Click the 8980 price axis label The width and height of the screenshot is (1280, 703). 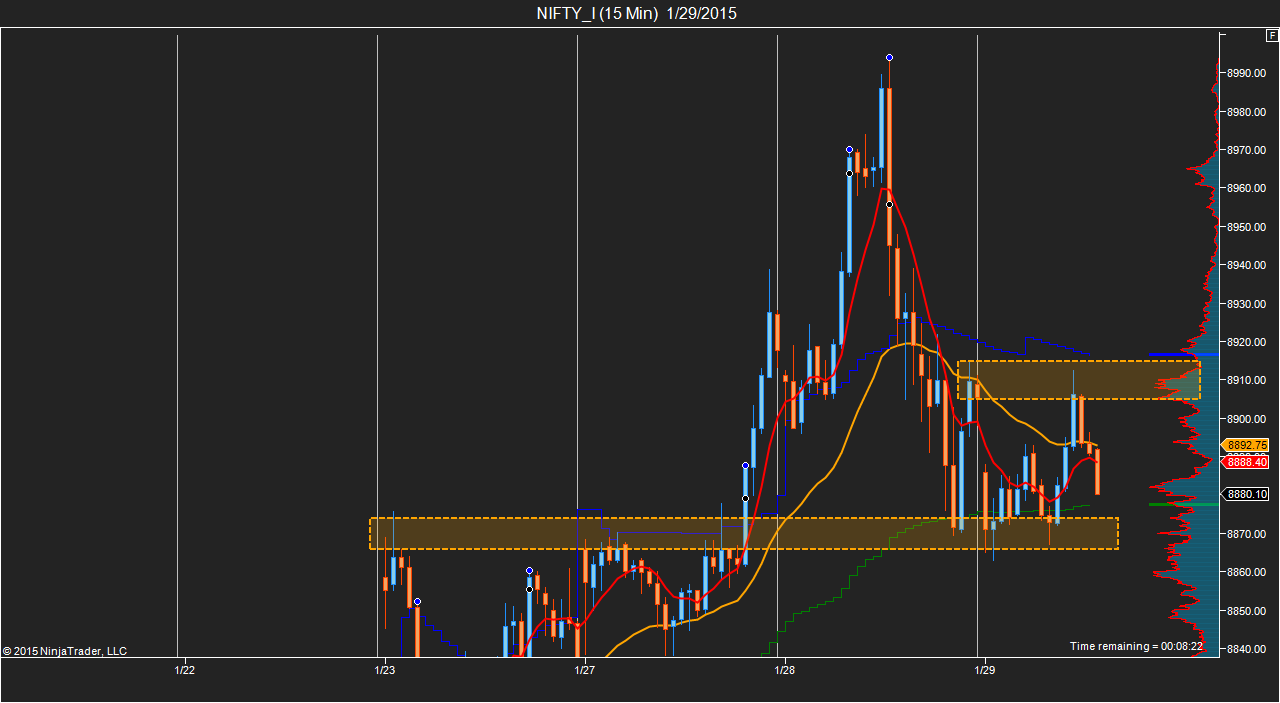point(1246,112)
